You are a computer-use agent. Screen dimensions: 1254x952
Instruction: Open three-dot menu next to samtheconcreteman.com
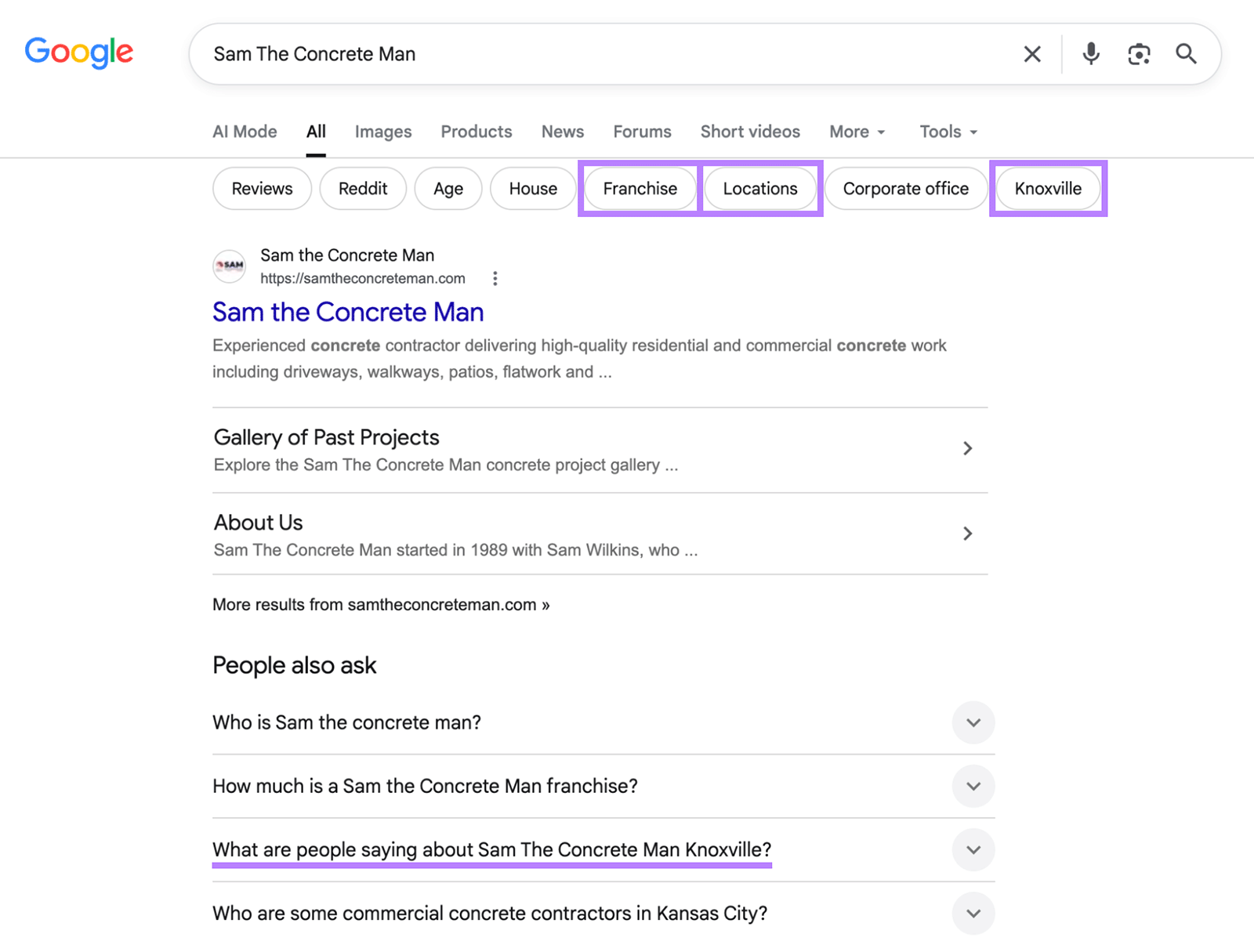[x=495, y=278]
